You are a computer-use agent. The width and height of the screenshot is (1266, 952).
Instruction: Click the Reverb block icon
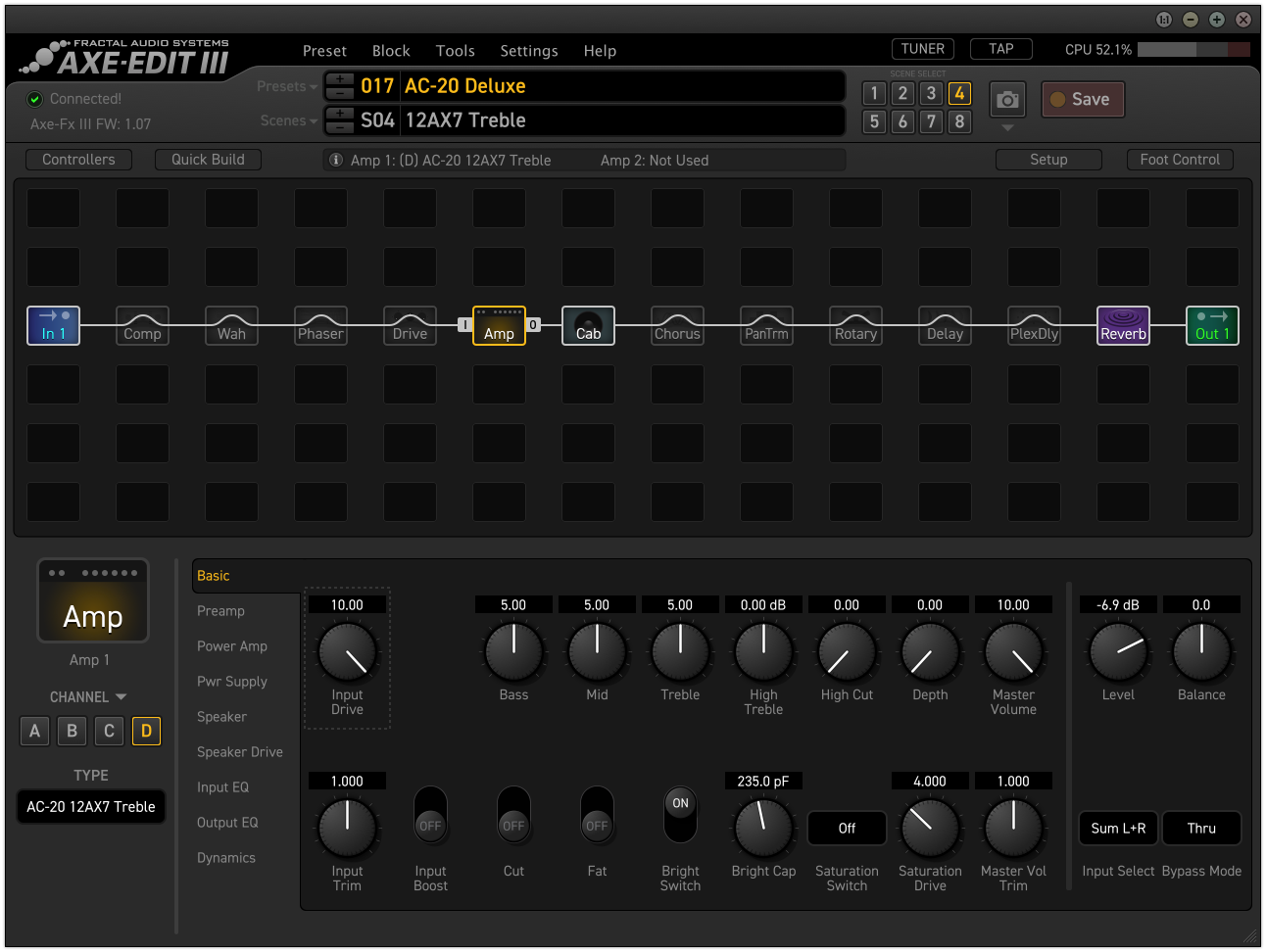(1123, 325)
